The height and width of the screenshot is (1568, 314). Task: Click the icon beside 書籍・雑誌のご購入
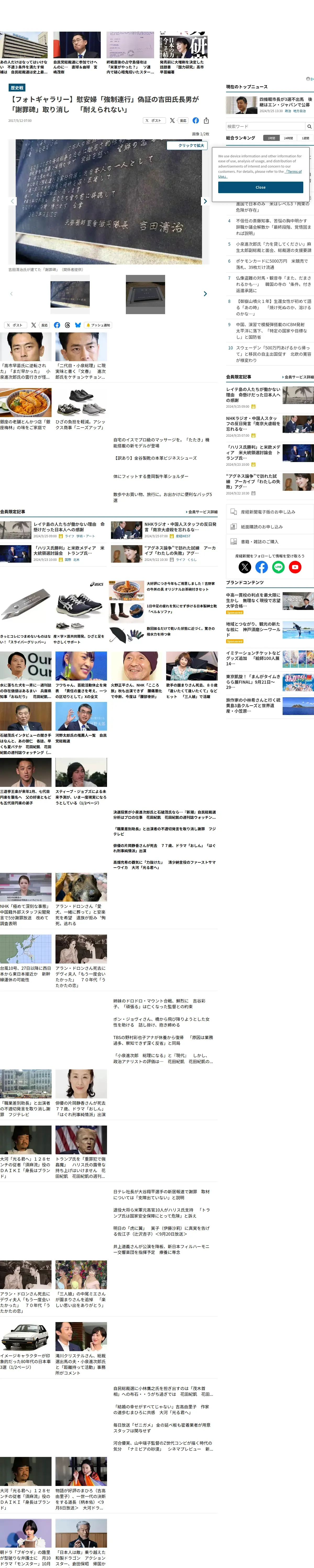tap(233, 541)
